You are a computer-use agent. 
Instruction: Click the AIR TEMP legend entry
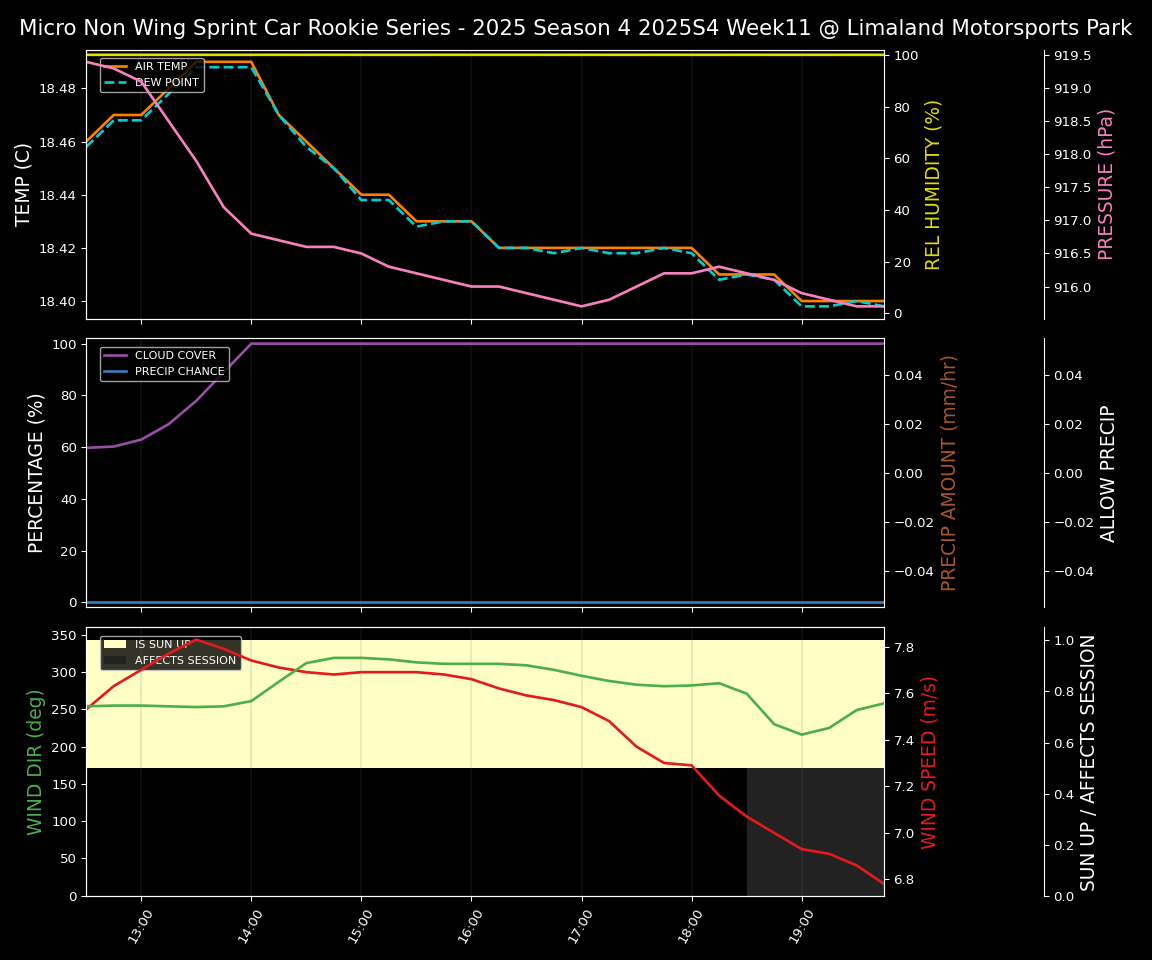pos(160,67)
